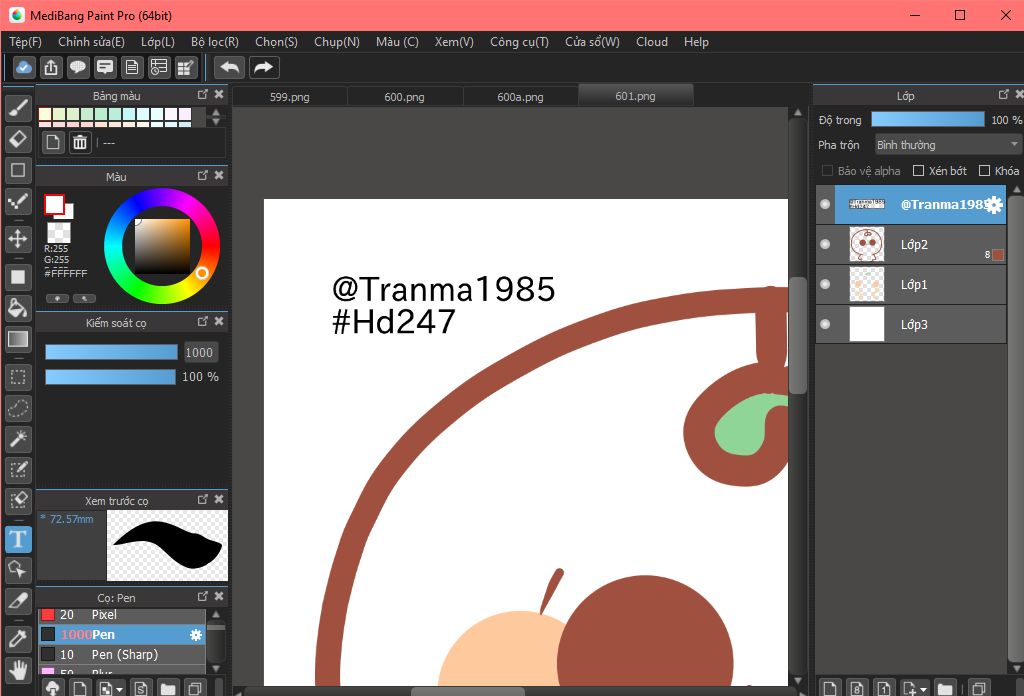Open the Tệp(F) menu
This screenshot has height=696, width=1024.
coord(25,42)
